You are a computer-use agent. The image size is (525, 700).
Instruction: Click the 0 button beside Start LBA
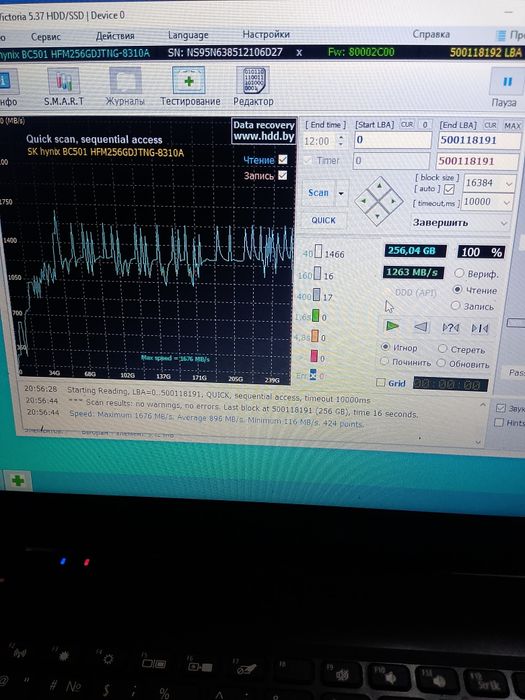coord(425,125)
